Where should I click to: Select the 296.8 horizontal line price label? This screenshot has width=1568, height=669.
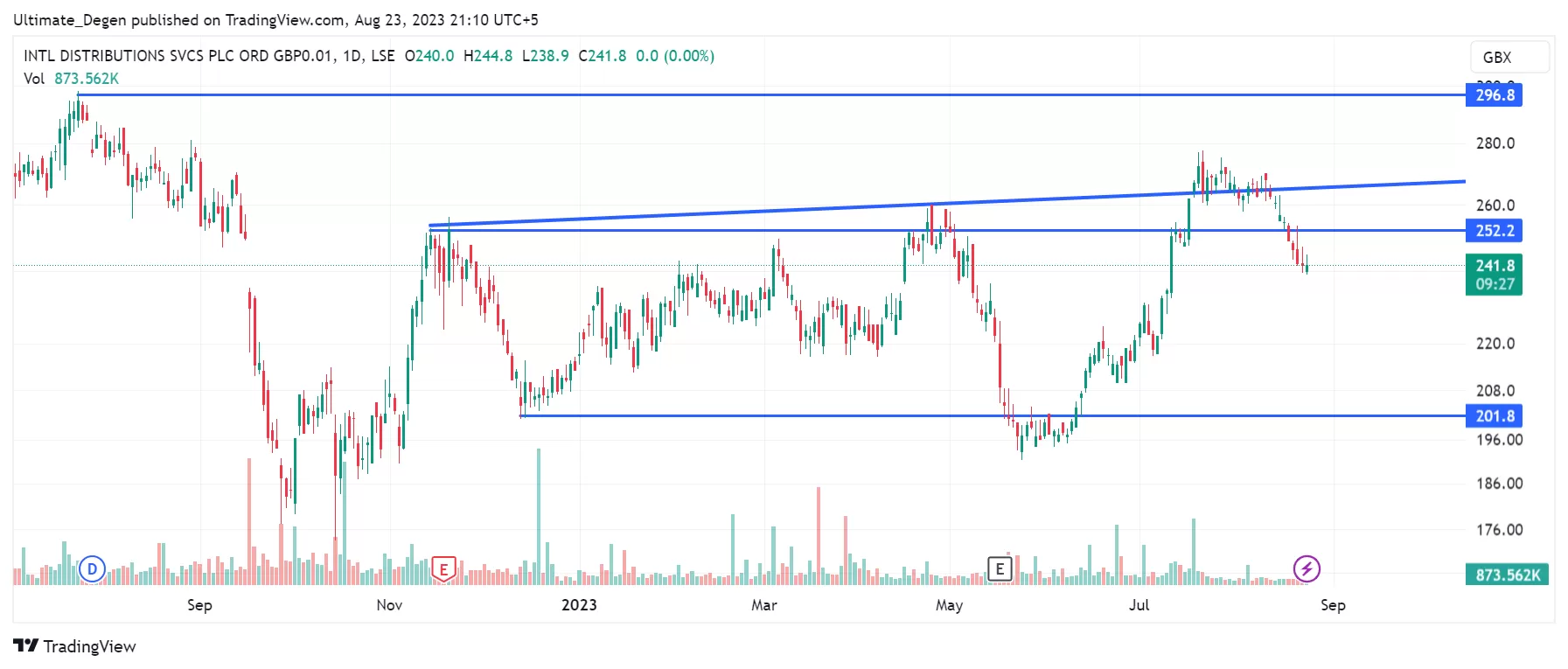click(1494, 94)
